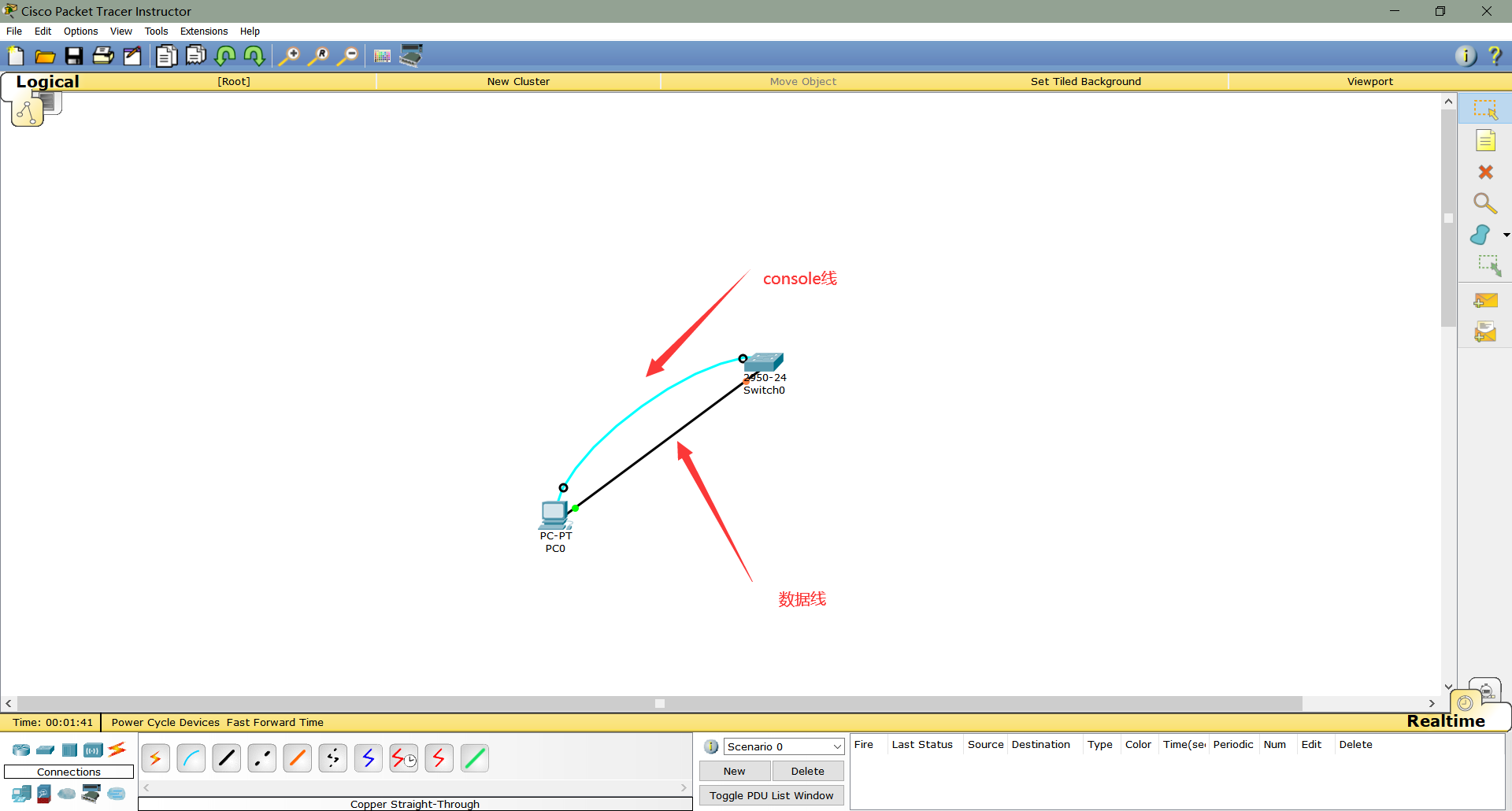
Task: Open the Options menu
Action: 80,31
